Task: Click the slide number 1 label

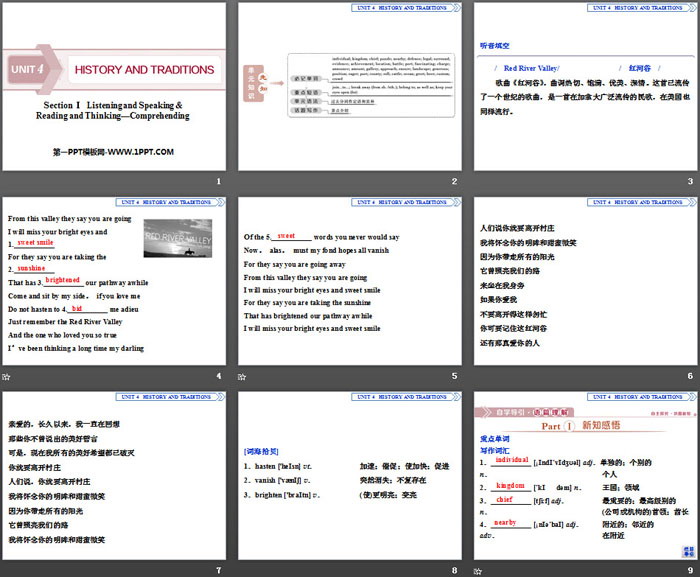Action: coord(219,181)
